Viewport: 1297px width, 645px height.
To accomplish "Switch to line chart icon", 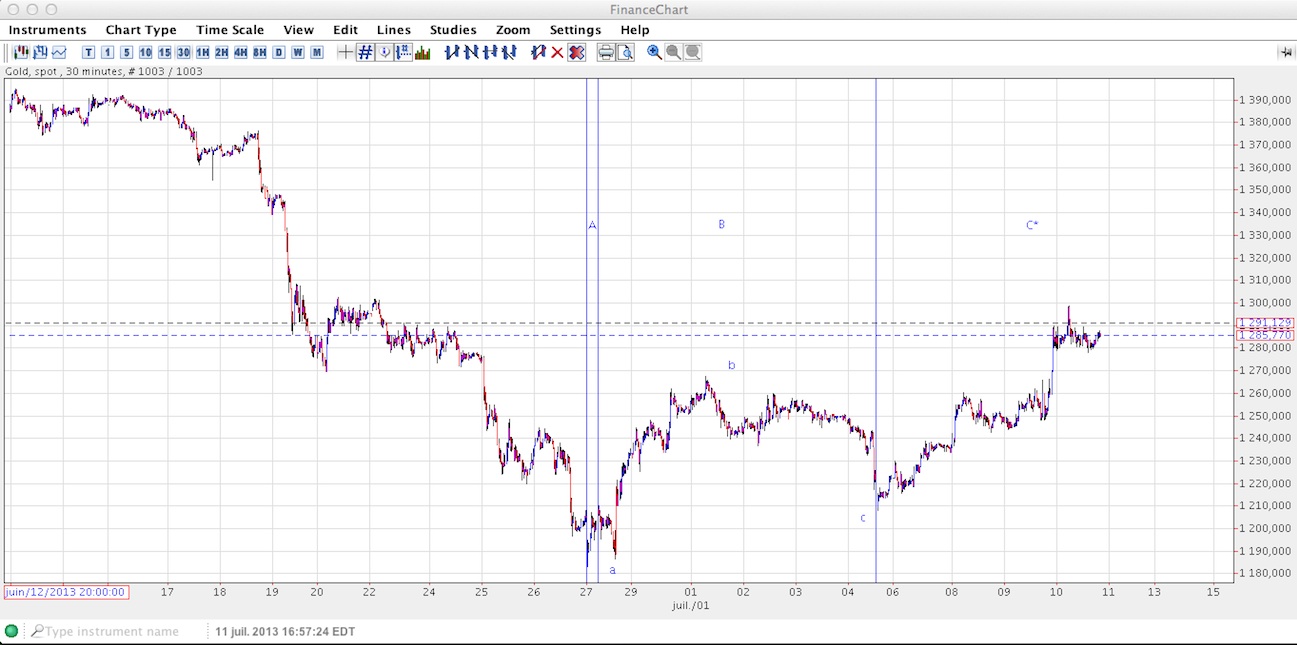I will [59, 52].
